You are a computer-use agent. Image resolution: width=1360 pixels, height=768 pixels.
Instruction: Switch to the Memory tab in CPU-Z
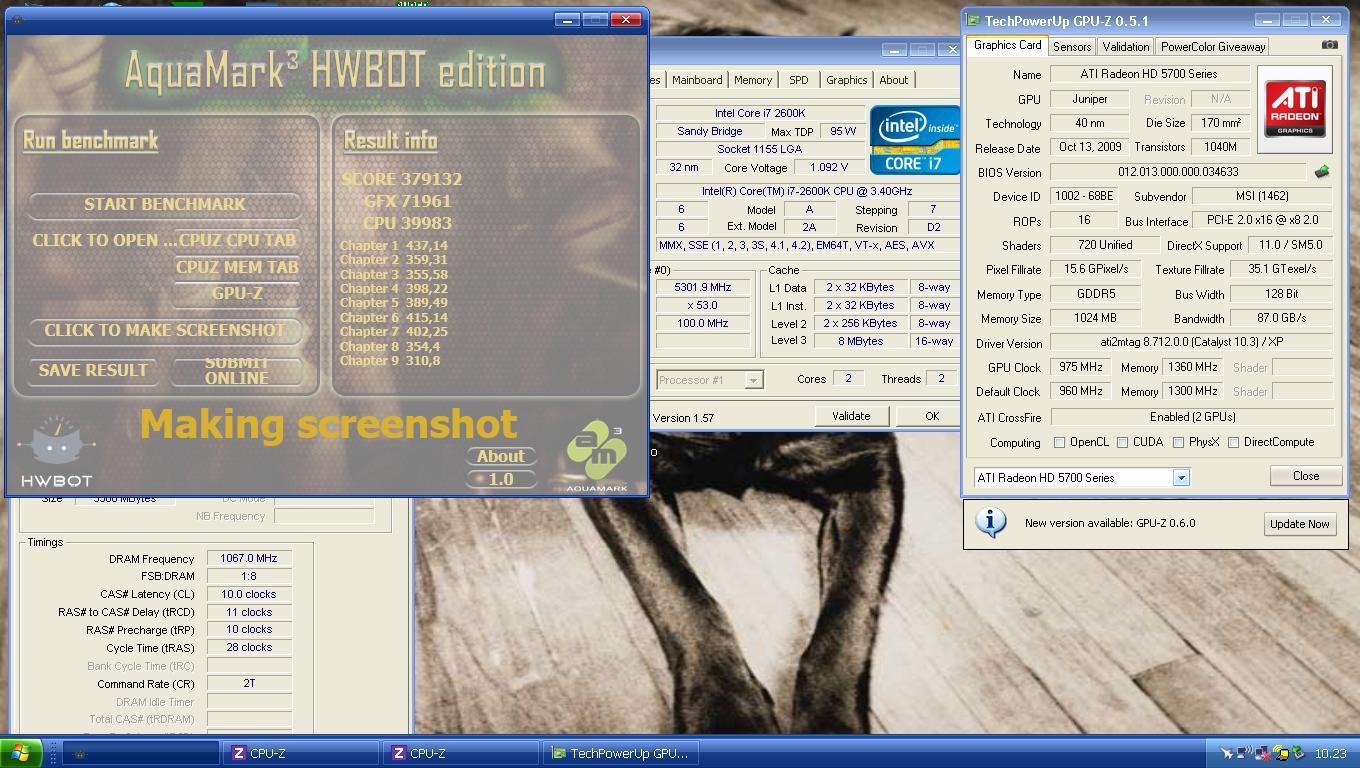(753, 80)
